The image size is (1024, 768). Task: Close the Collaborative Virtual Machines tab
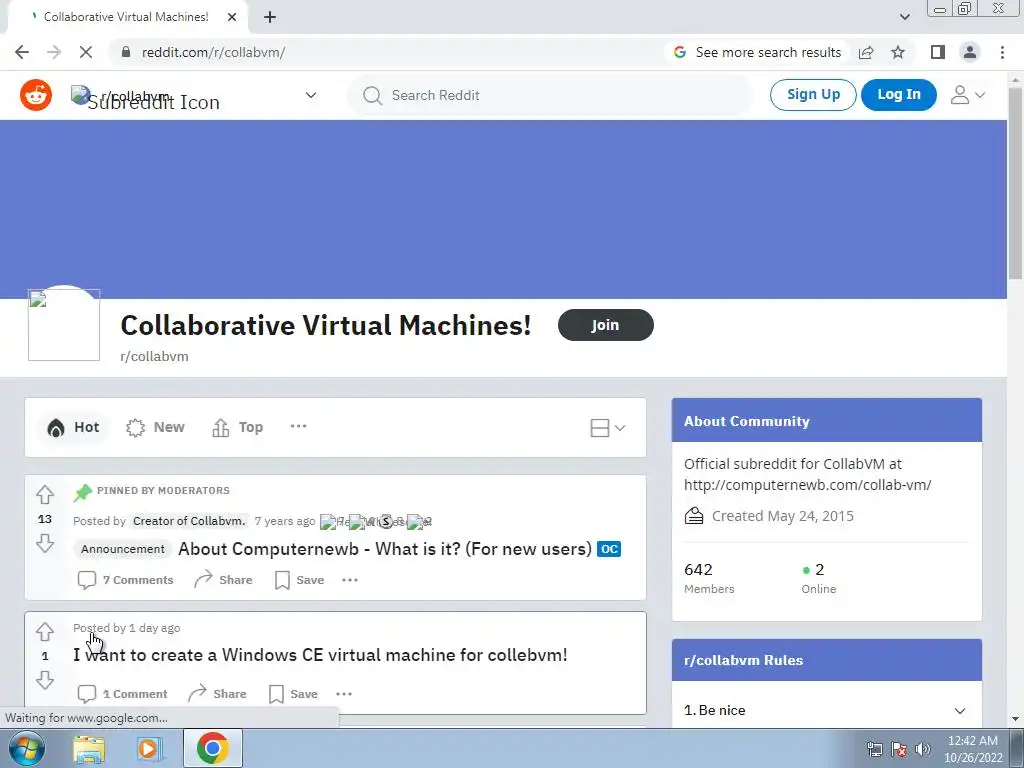(231, 17)
